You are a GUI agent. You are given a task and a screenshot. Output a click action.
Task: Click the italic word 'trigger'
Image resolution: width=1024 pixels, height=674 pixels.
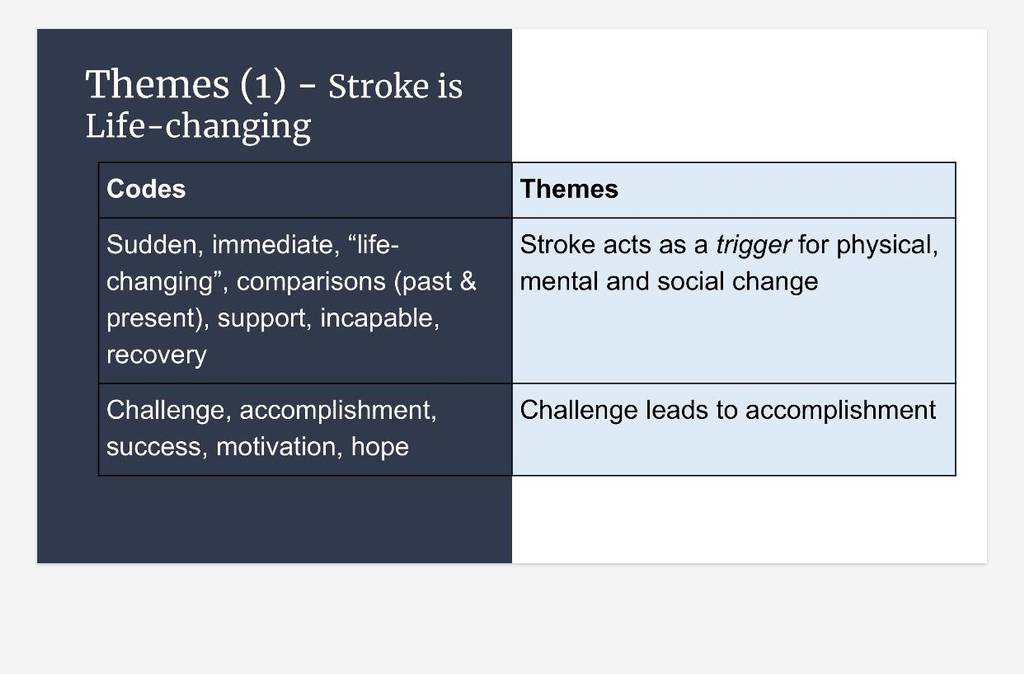point(753,245)
